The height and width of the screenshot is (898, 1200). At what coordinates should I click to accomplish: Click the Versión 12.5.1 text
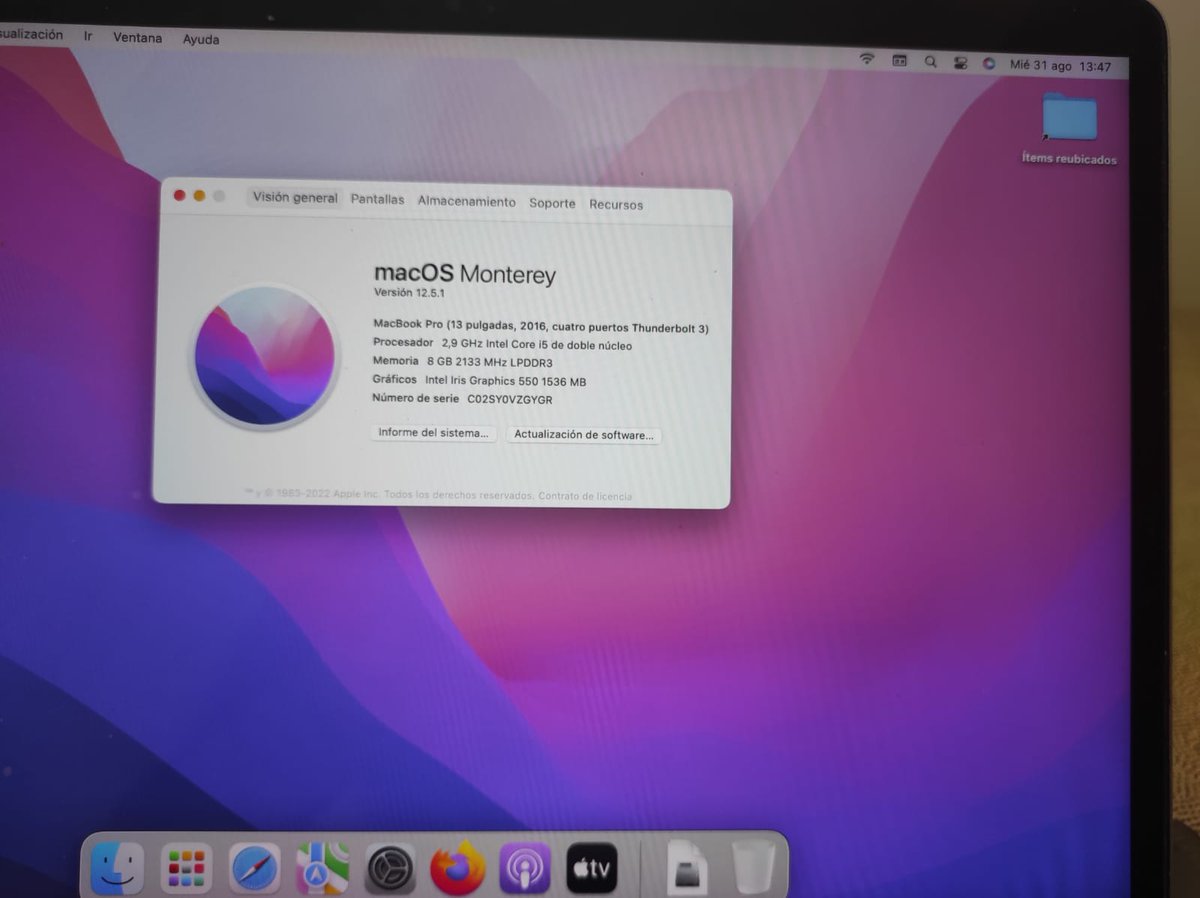pos(409,292)
